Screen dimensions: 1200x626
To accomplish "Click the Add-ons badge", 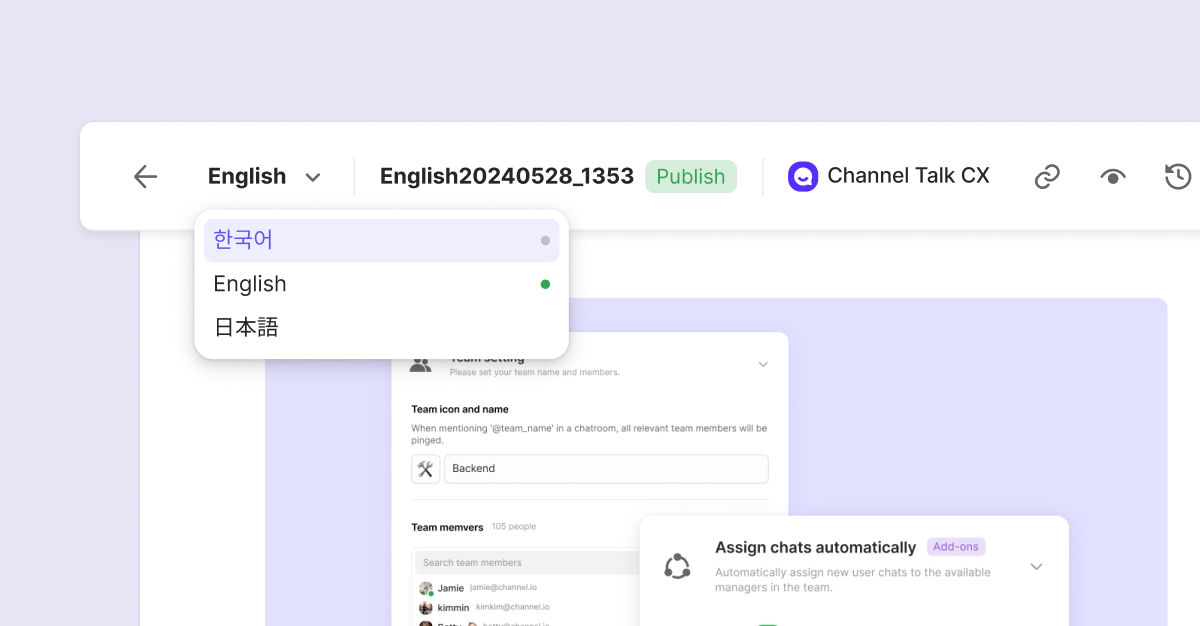I will point(956,547).
